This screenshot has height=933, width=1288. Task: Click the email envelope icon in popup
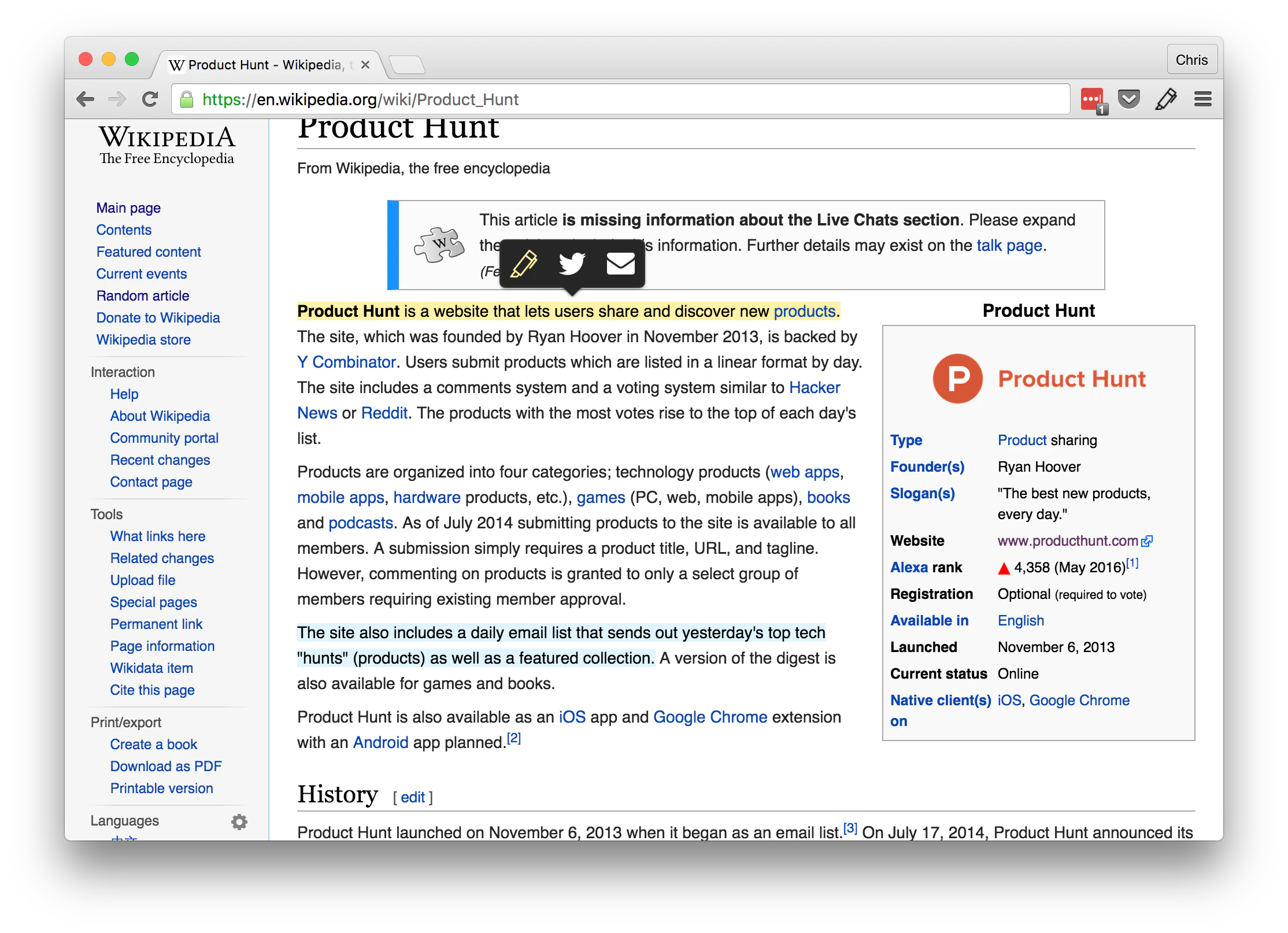[x=620, y=264]
